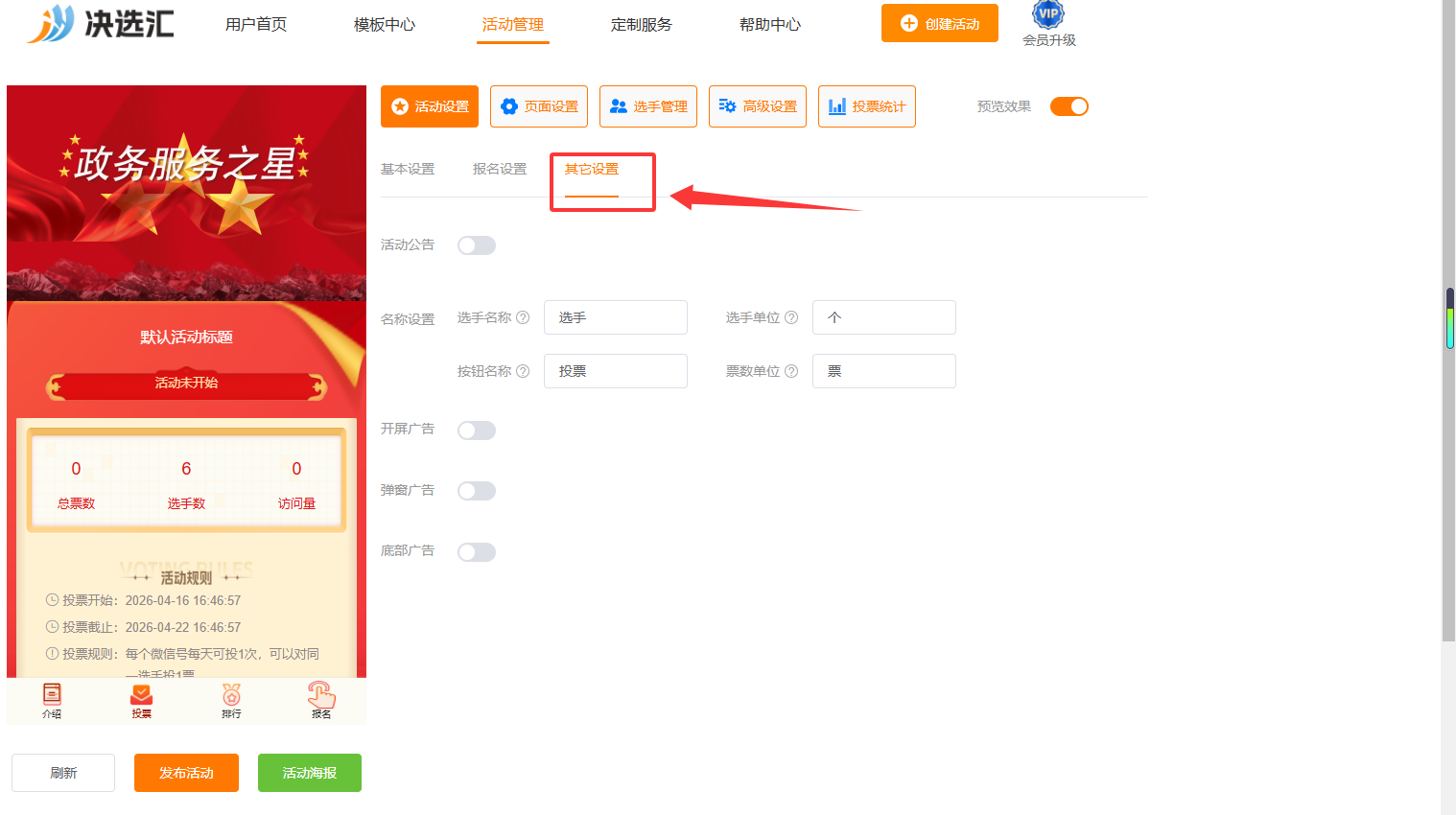This screenshot has height=815, width=1456.
Task: Click the 页面设置 button
Action: [539, 106]
